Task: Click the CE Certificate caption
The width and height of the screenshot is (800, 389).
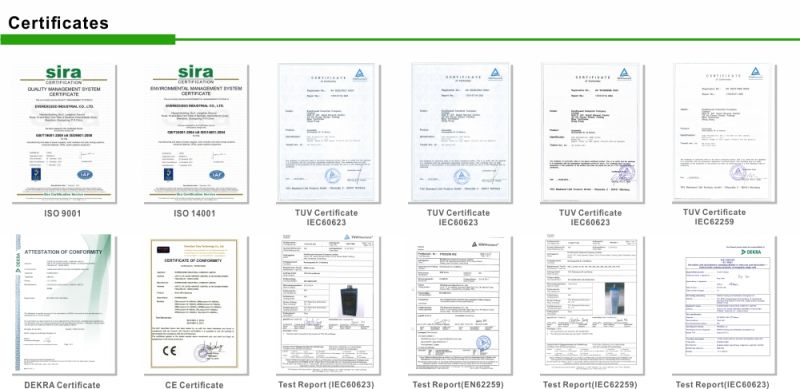Action: click(194, 384)
